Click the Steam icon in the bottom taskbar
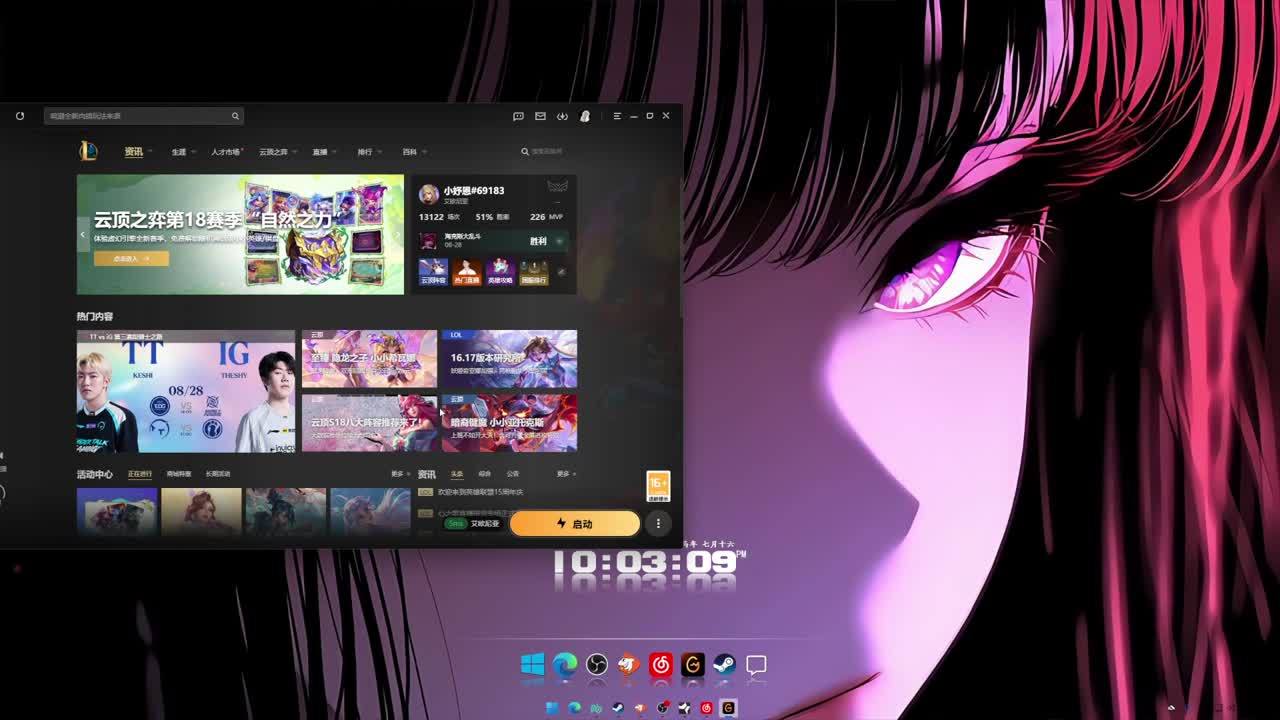The image size is (1280, 720). pos(618,708)
